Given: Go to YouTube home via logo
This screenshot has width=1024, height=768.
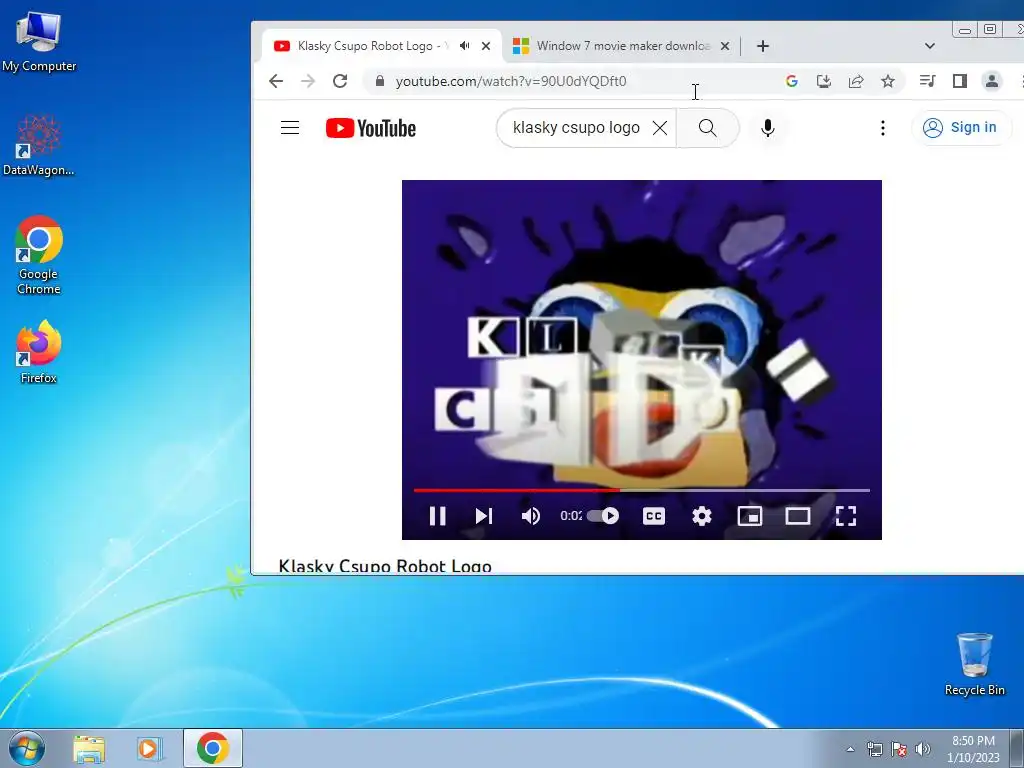Looking at the screenshot, I should (x=371, y=128).
